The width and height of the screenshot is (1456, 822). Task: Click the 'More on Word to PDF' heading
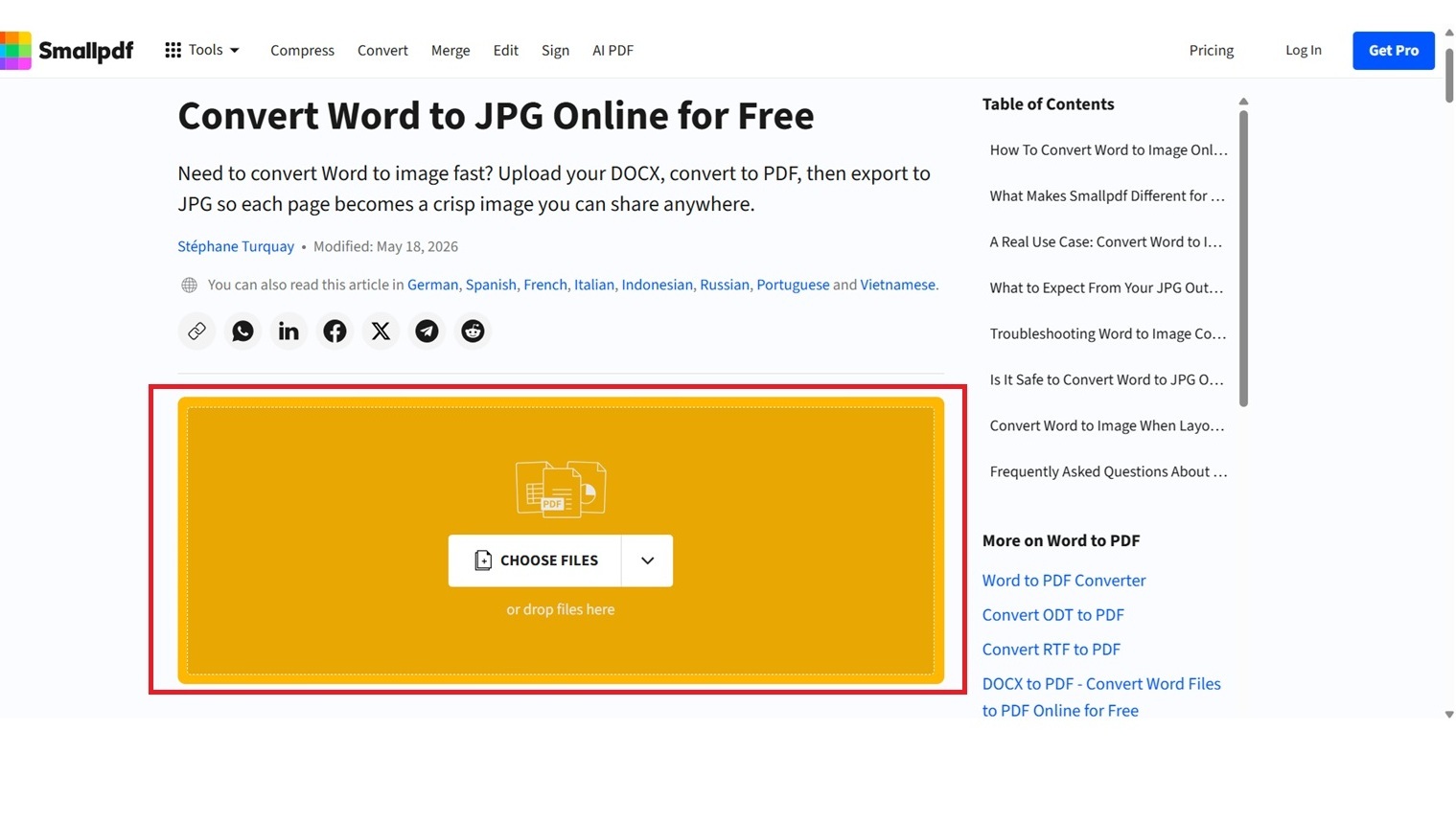click(1061, 541)
